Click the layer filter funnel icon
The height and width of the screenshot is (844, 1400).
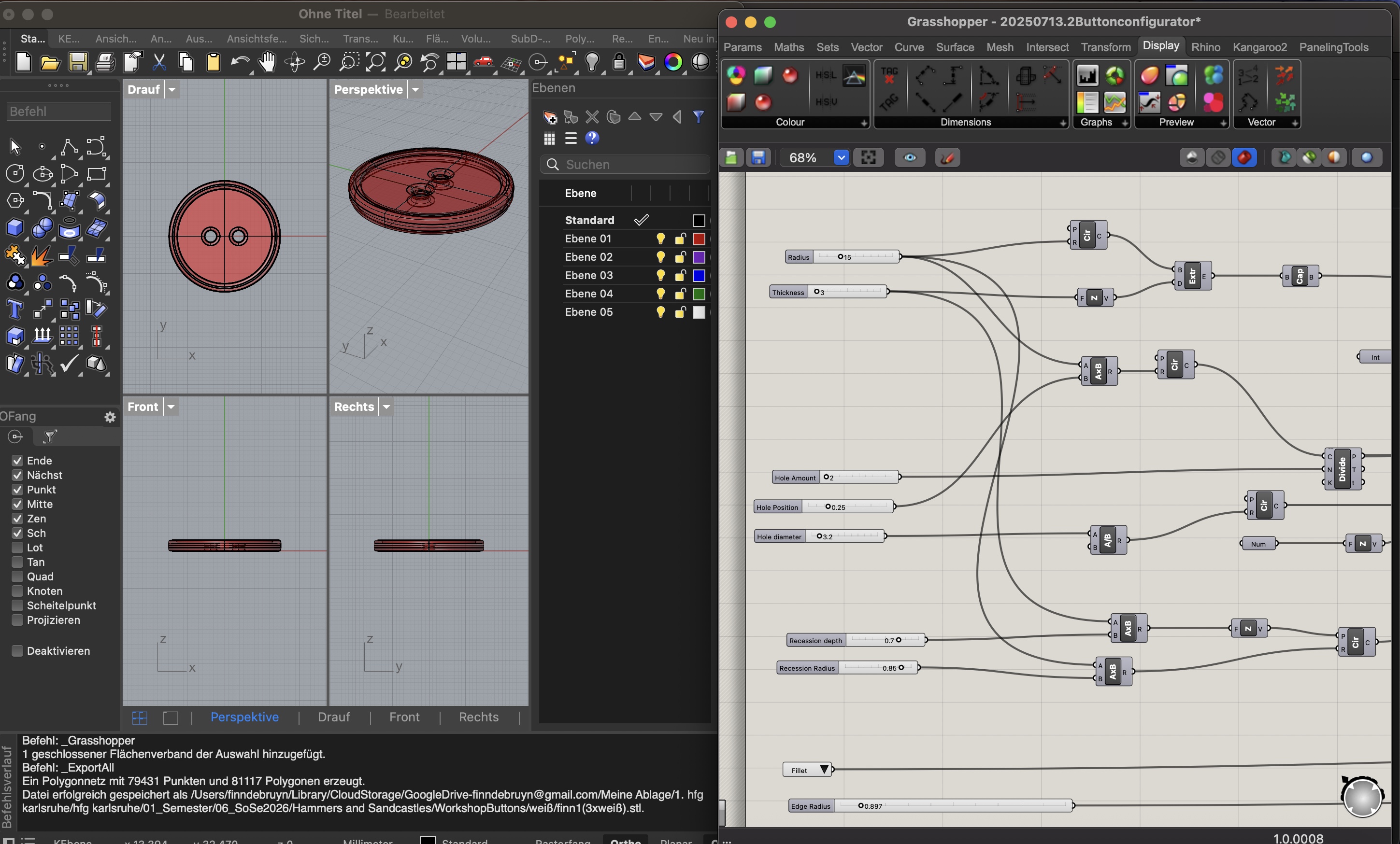tap(698, 117)
